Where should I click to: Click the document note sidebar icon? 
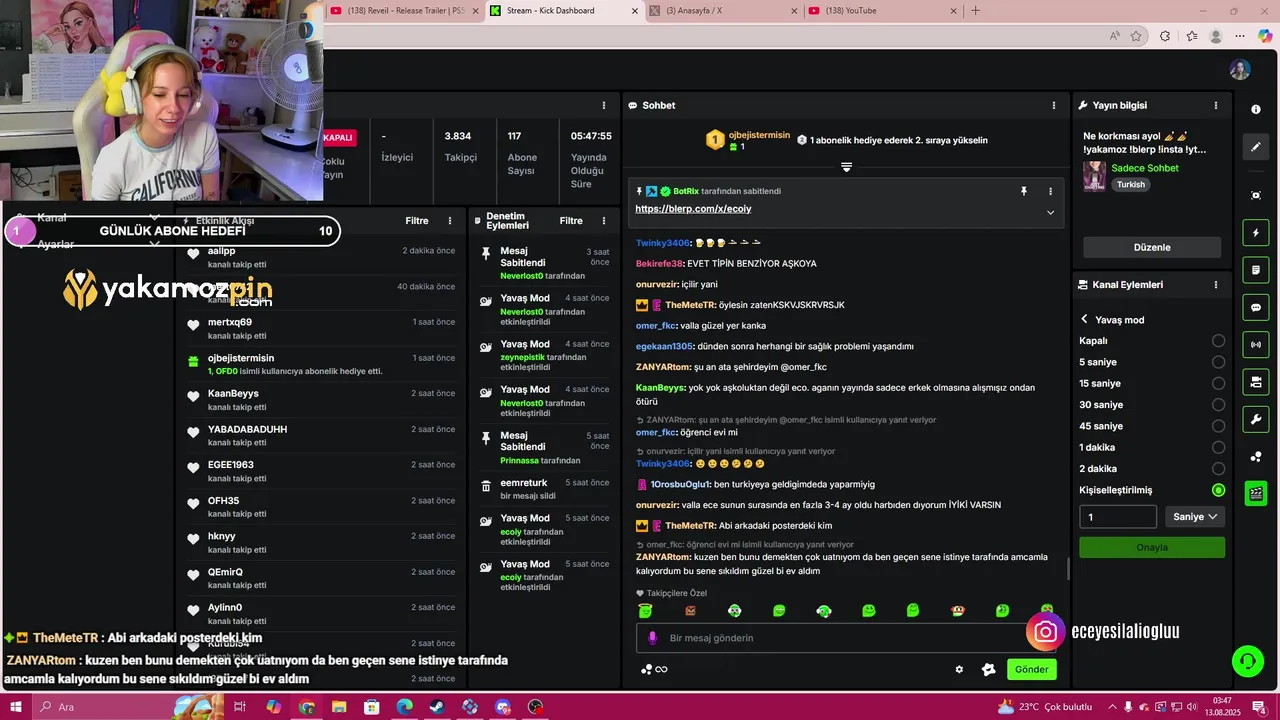click(x=1256, y=270)
